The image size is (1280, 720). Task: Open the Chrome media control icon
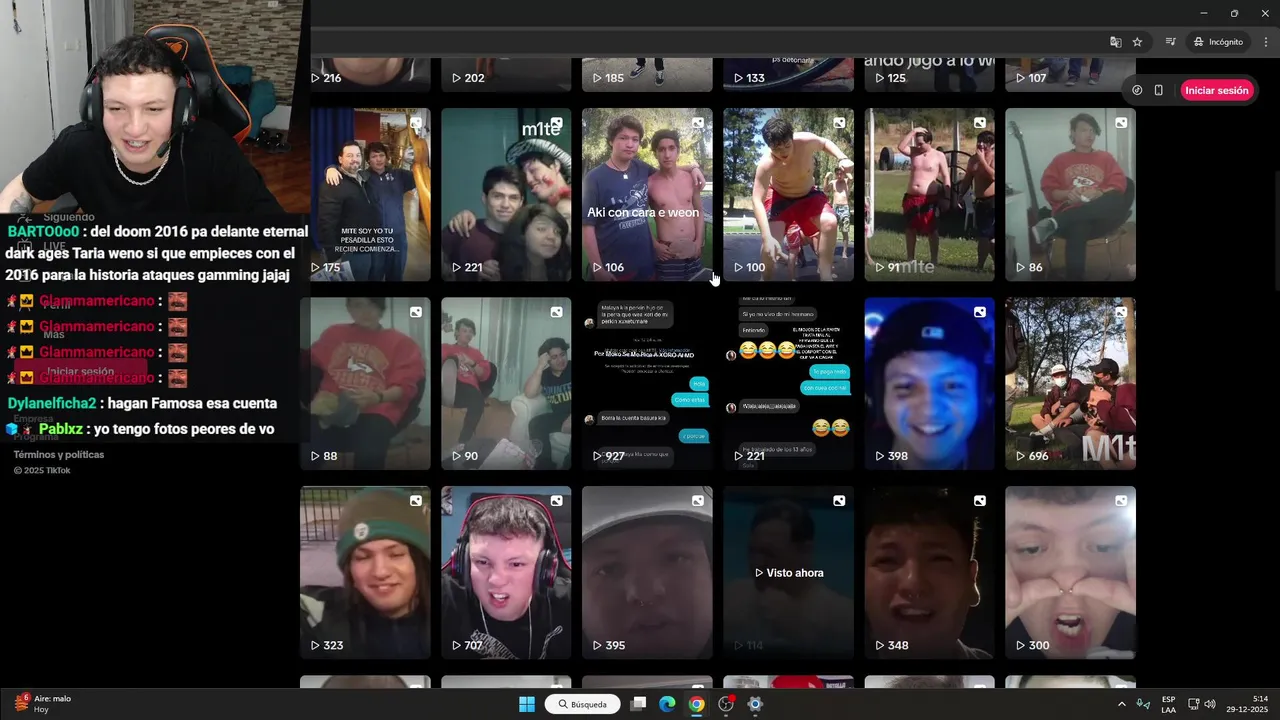[x=1170, y=42]
